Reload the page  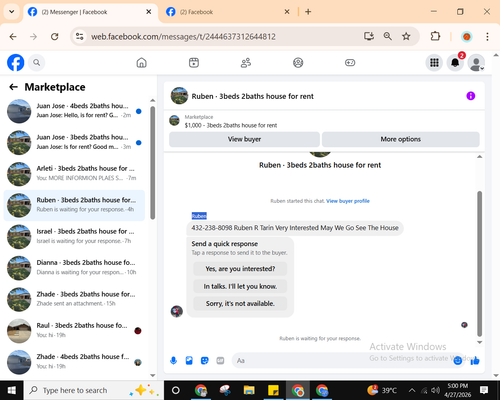(x=54, y=36)
